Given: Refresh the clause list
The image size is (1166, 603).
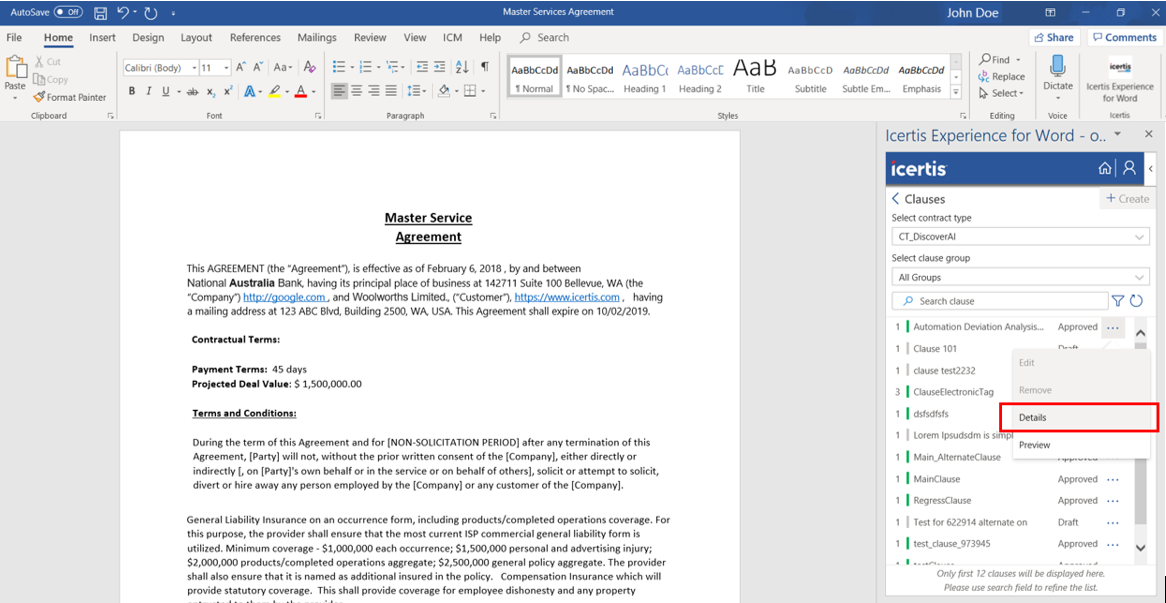Looking at the screenshot, I should 1136,301.
